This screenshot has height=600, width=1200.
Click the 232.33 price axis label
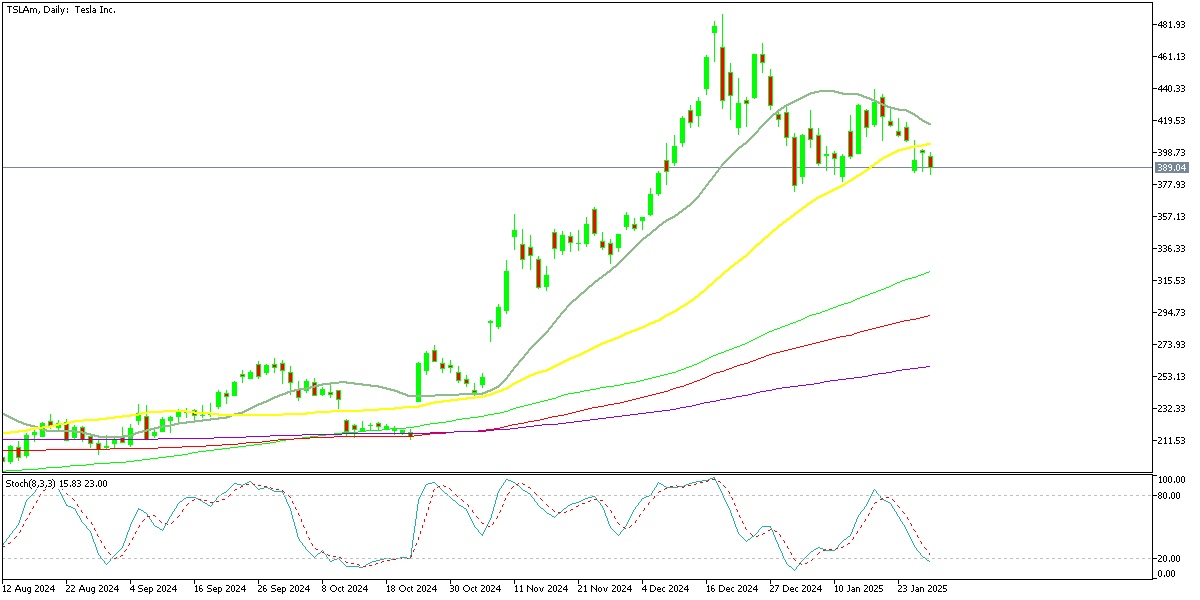tap(1170, 408)
